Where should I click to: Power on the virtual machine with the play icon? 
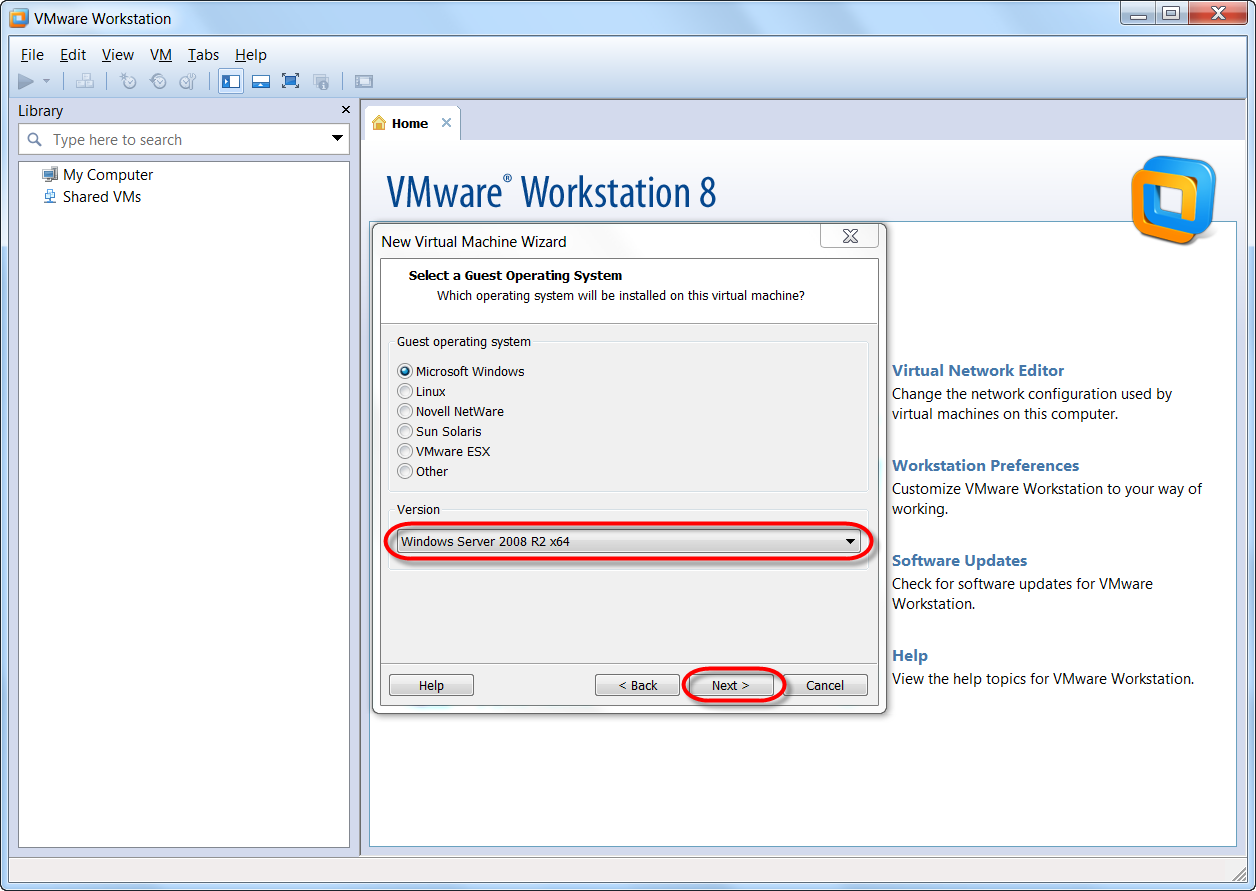(x=26, y=82)
